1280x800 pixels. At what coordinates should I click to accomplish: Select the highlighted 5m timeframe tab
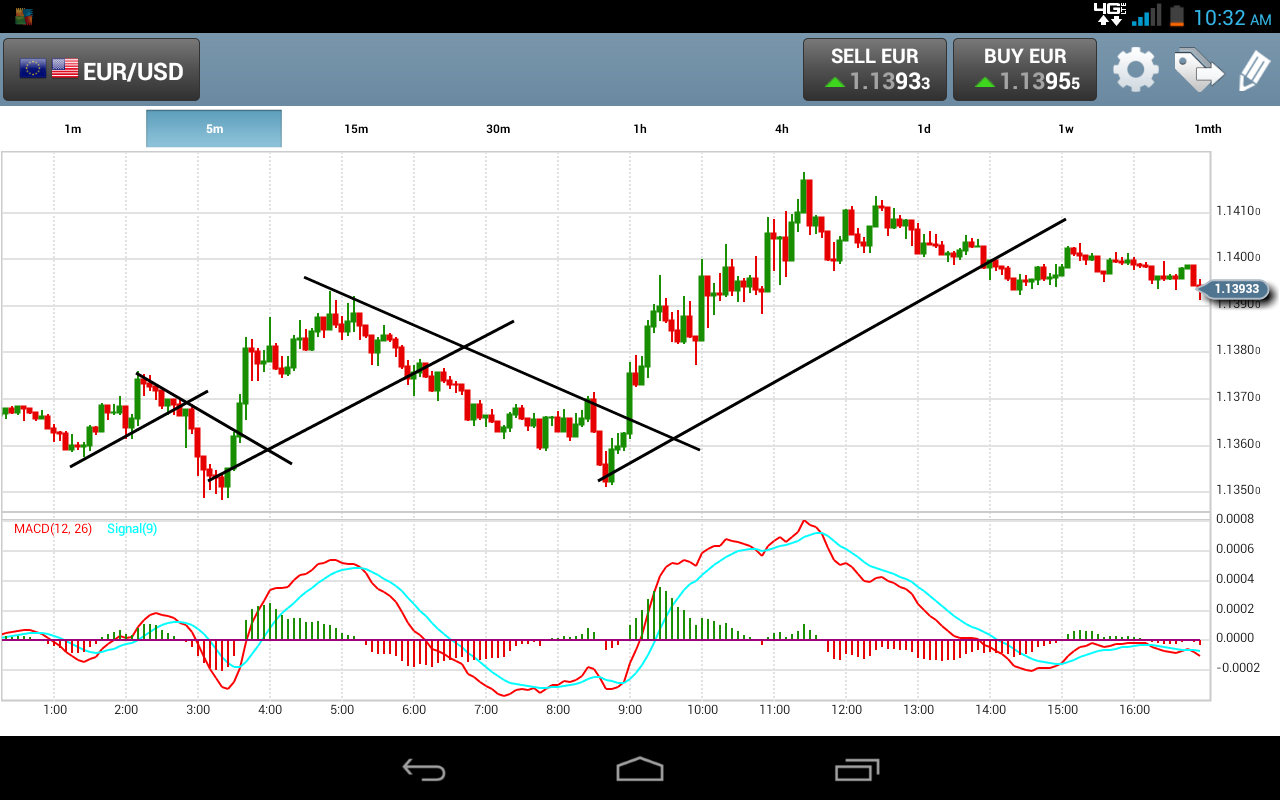214,129
